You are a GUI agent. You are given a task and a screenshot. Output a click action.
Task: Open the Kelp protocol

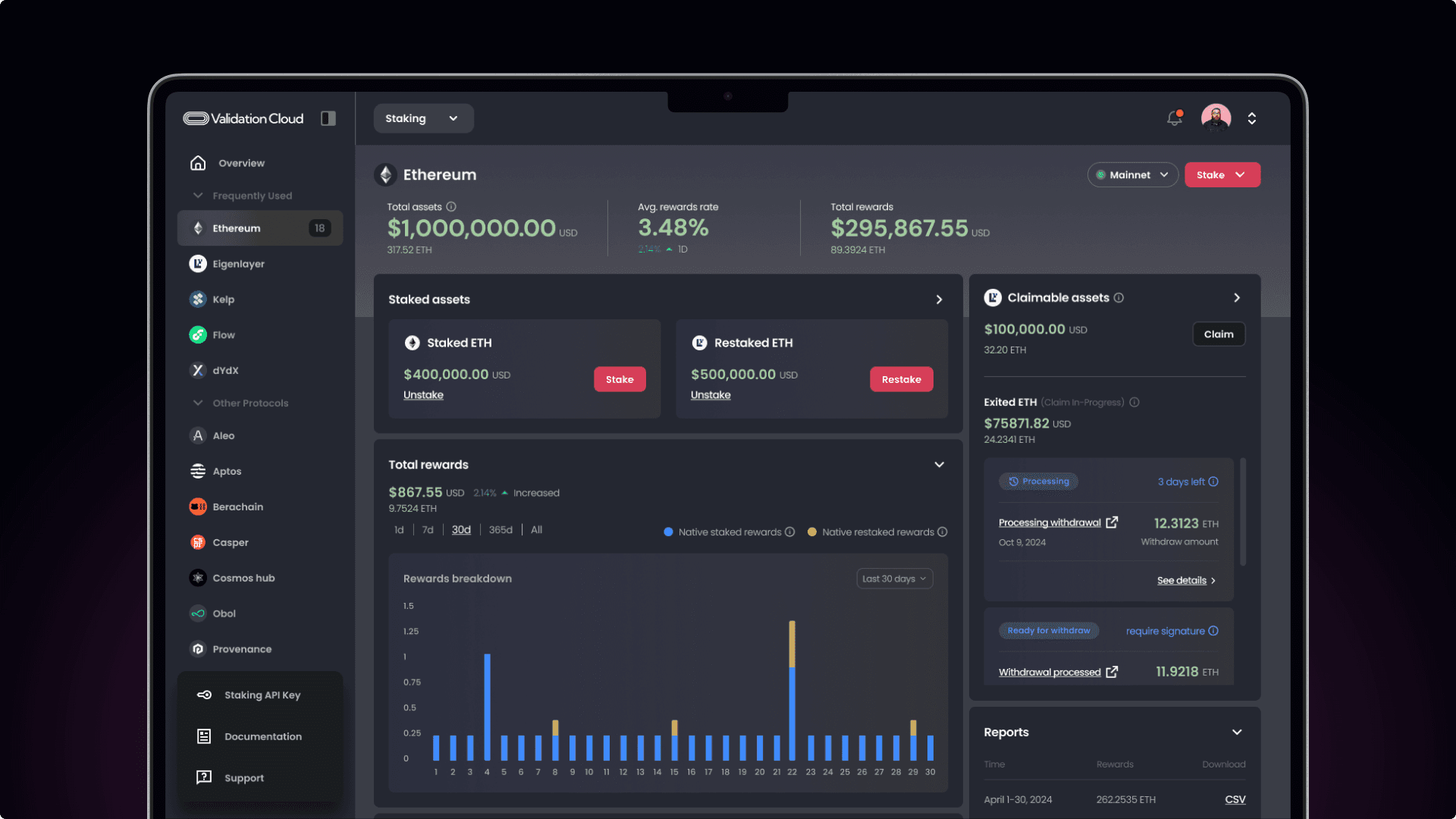point(223,300)
